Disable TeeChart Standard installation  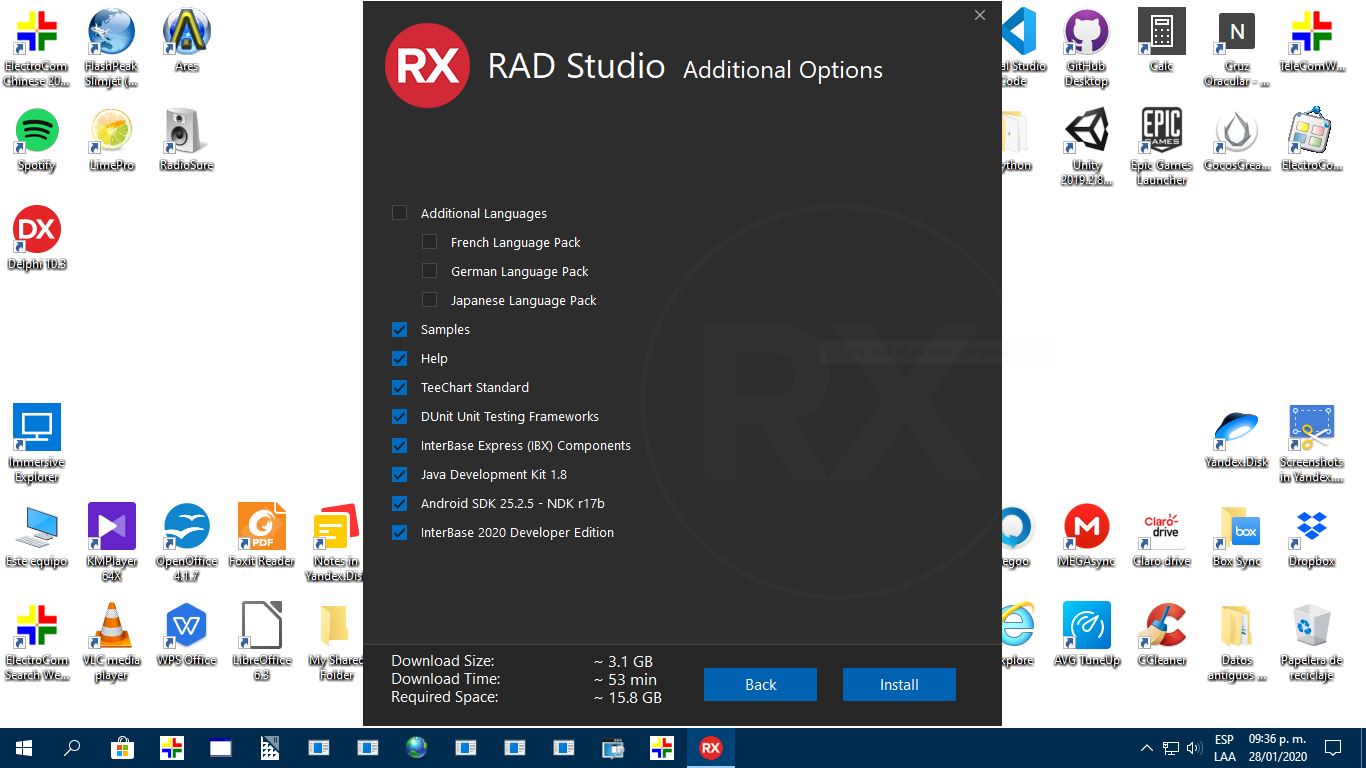(400, 387)
